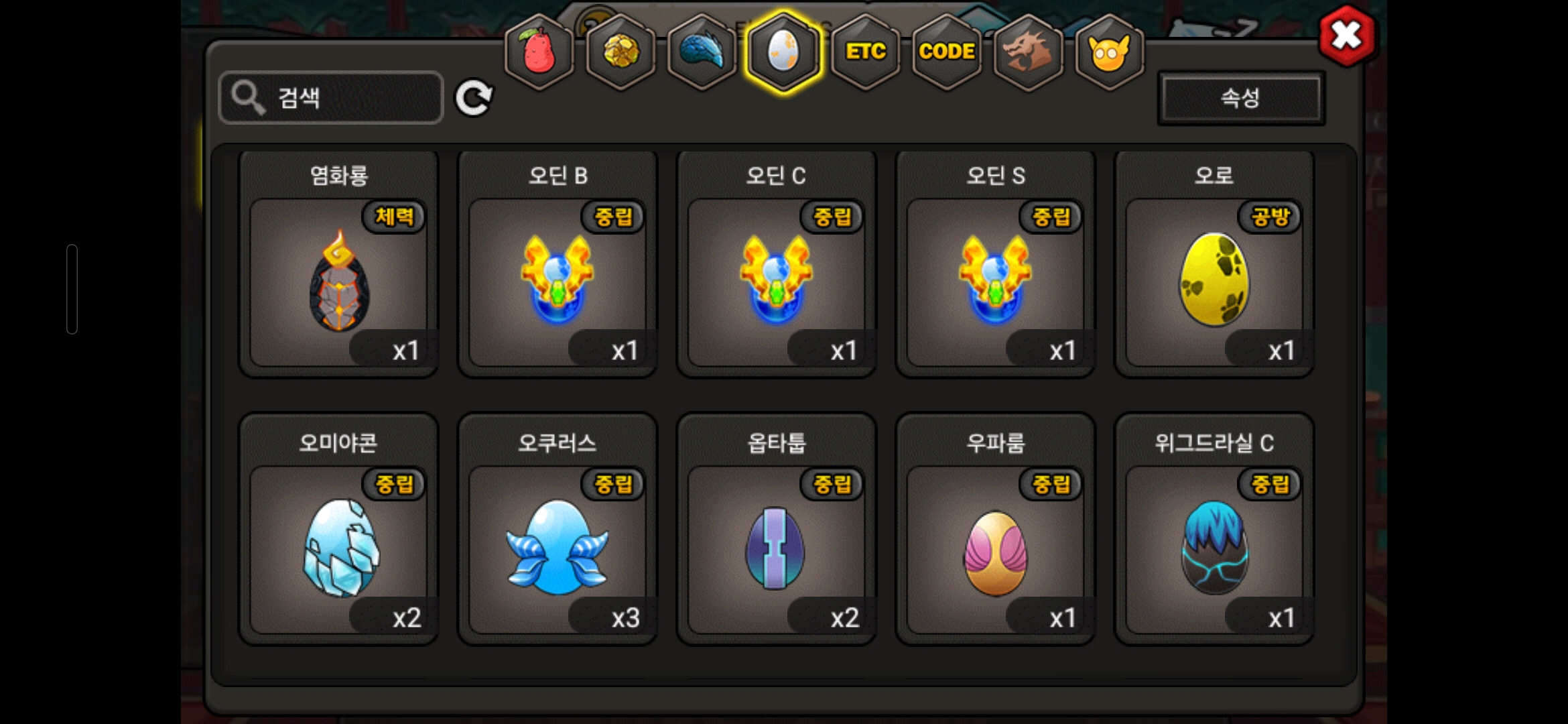The height and width of the screenshot is (724, 1568).
Task: Open the brown dragon head tab
Action: point(1029,52)
